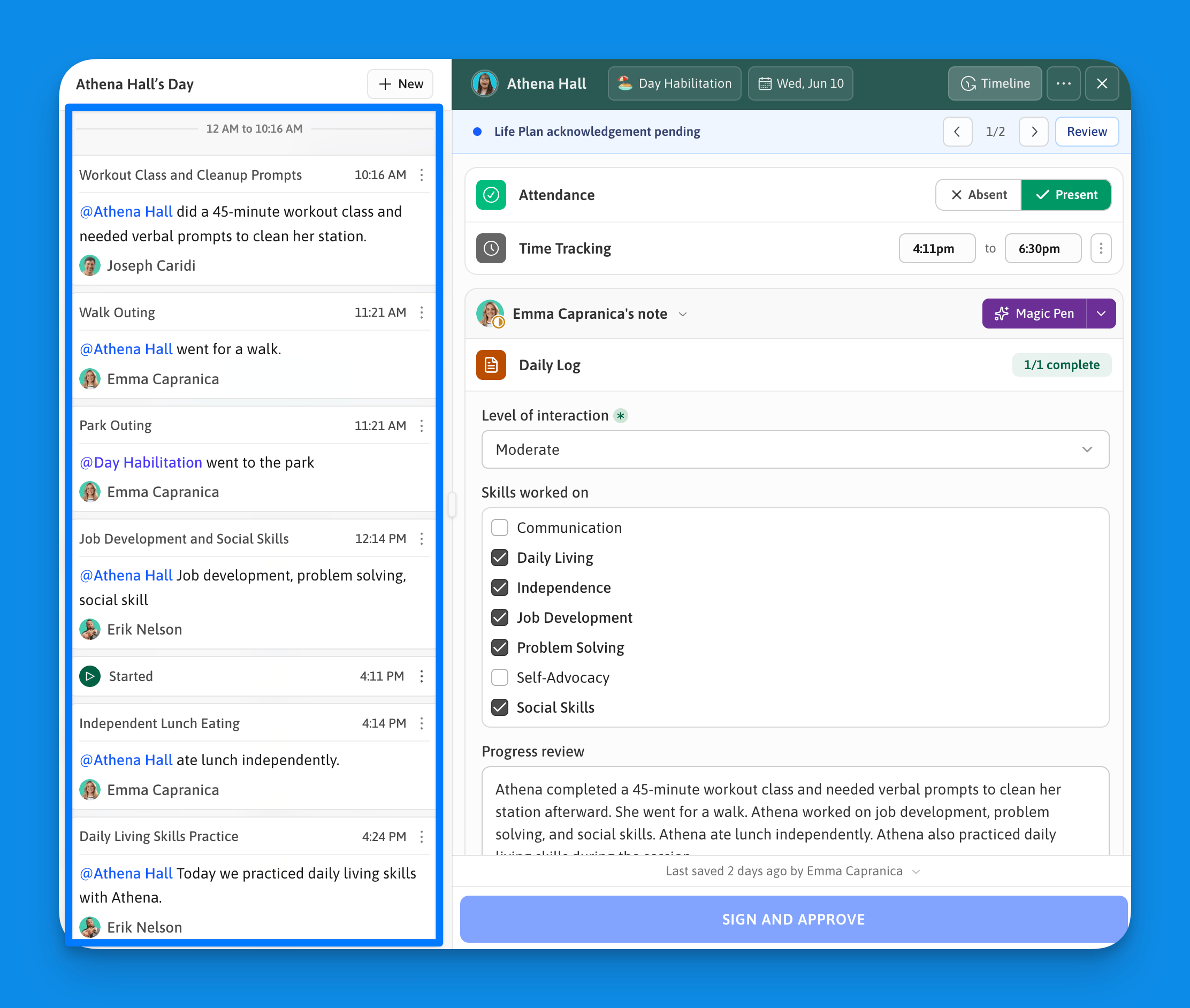Image resolution: width=1190 pixels, height=1008 pixels.
Task: Uncheck the Independence checkbox
Action: (x=500, y=587)
